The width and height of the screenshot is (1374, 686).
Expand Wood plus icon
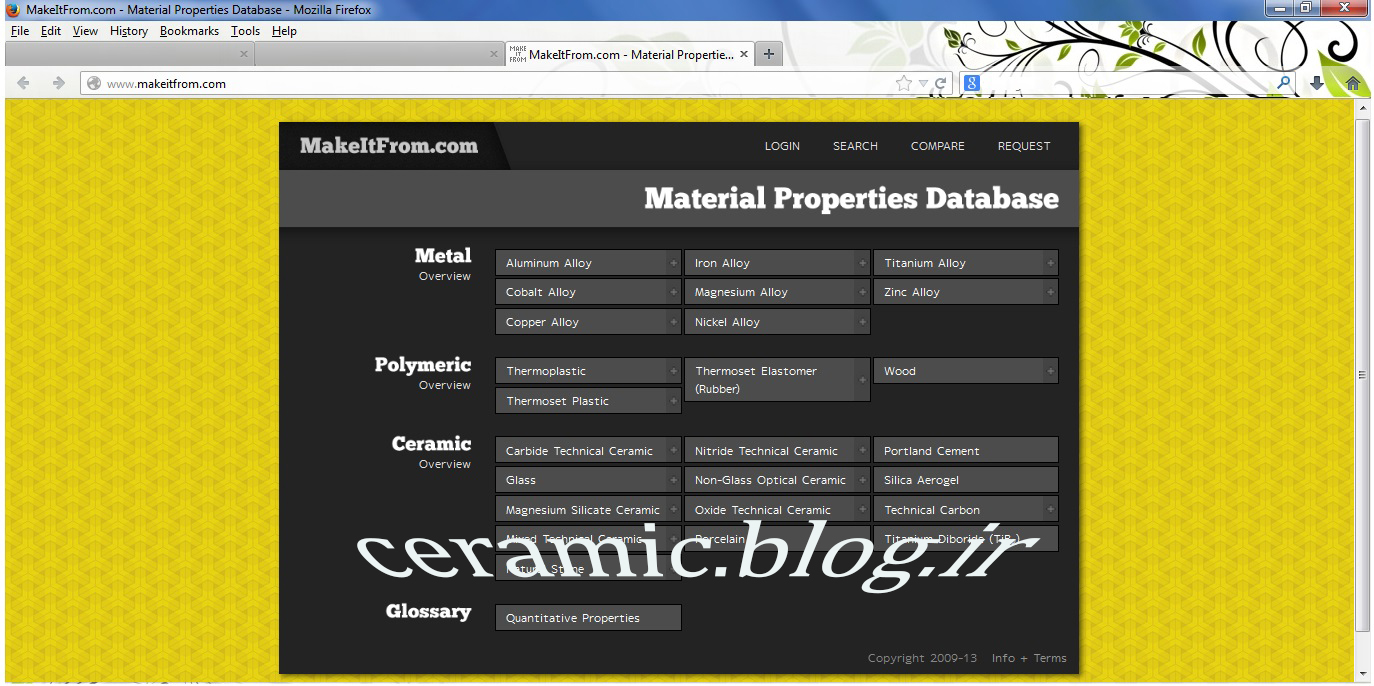(1050, 371)
